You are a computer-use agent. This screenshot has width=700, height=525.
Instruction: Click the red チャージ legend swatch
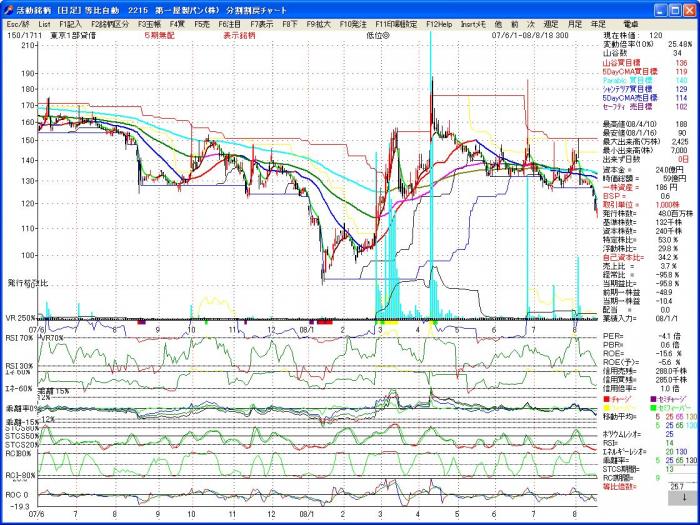(x=606, y=399)
